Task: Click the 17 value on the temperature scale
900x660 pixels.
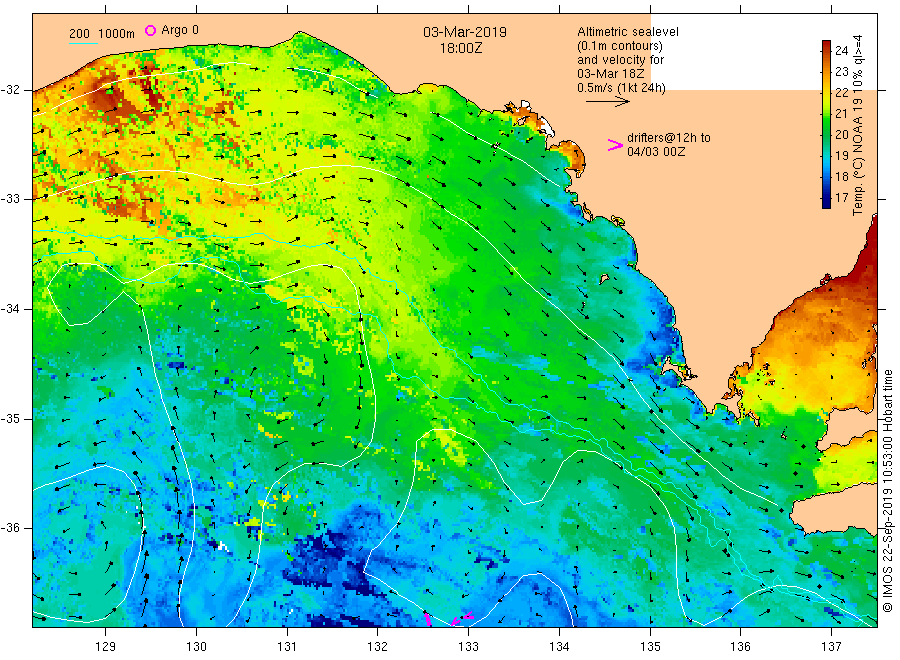Action: (x=841, y=197)
